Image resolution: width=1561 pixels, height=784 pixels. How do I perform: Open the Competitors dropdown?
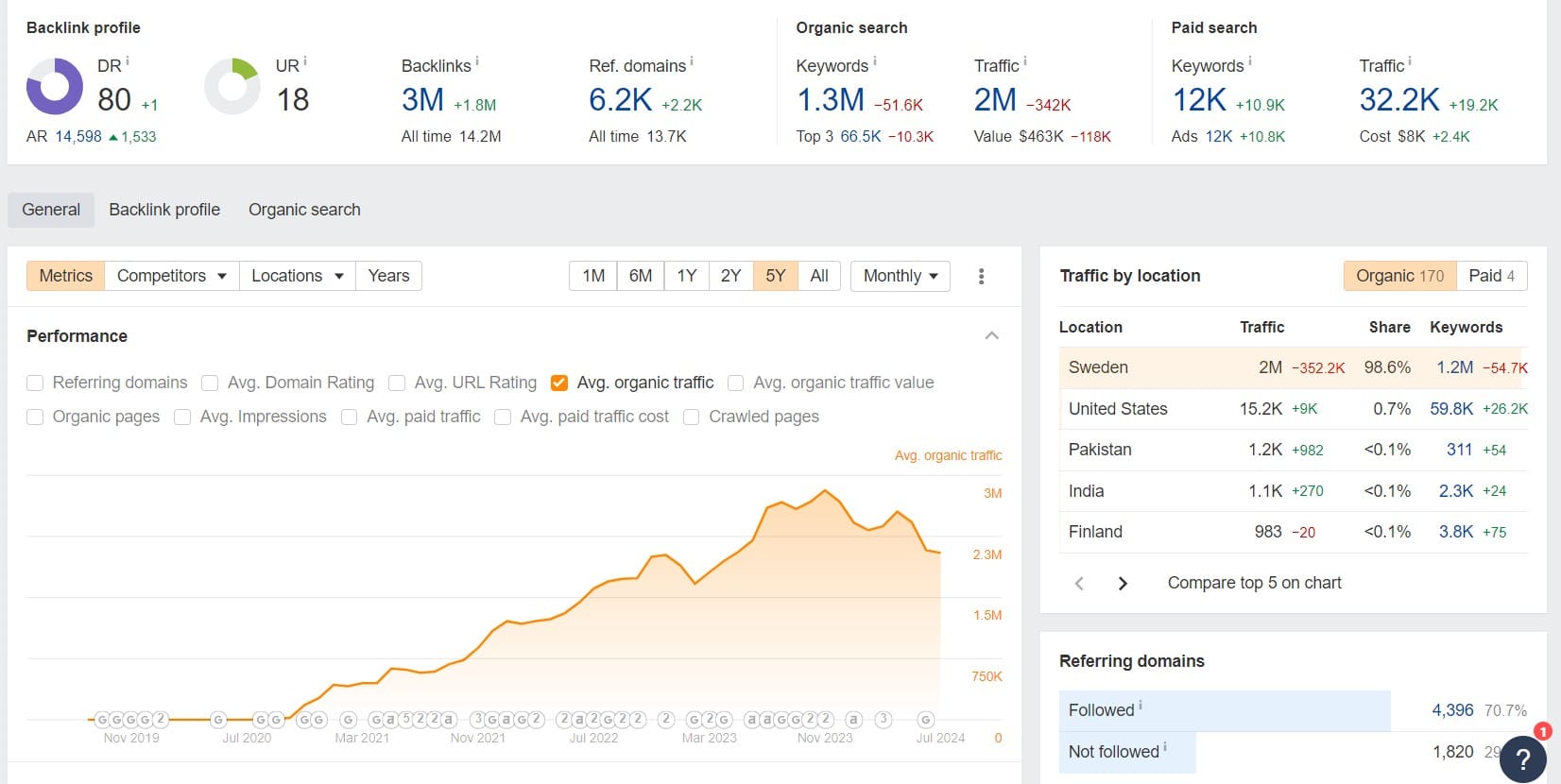coord(171,276)
